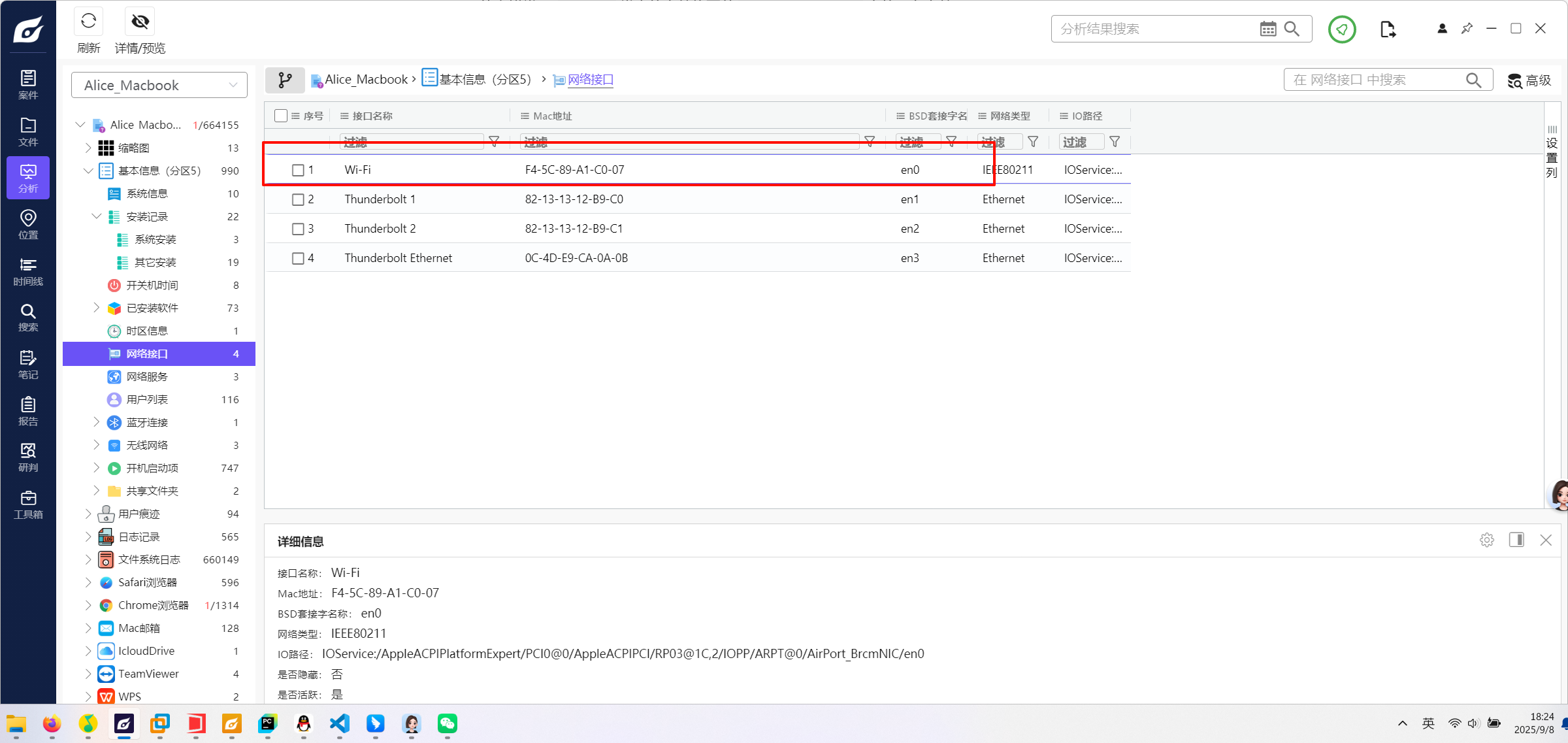Image resolution: width=1568 pixels, height=743 pixels.
Task: Click the calendar icon in search box
Action: [1267, 29]
